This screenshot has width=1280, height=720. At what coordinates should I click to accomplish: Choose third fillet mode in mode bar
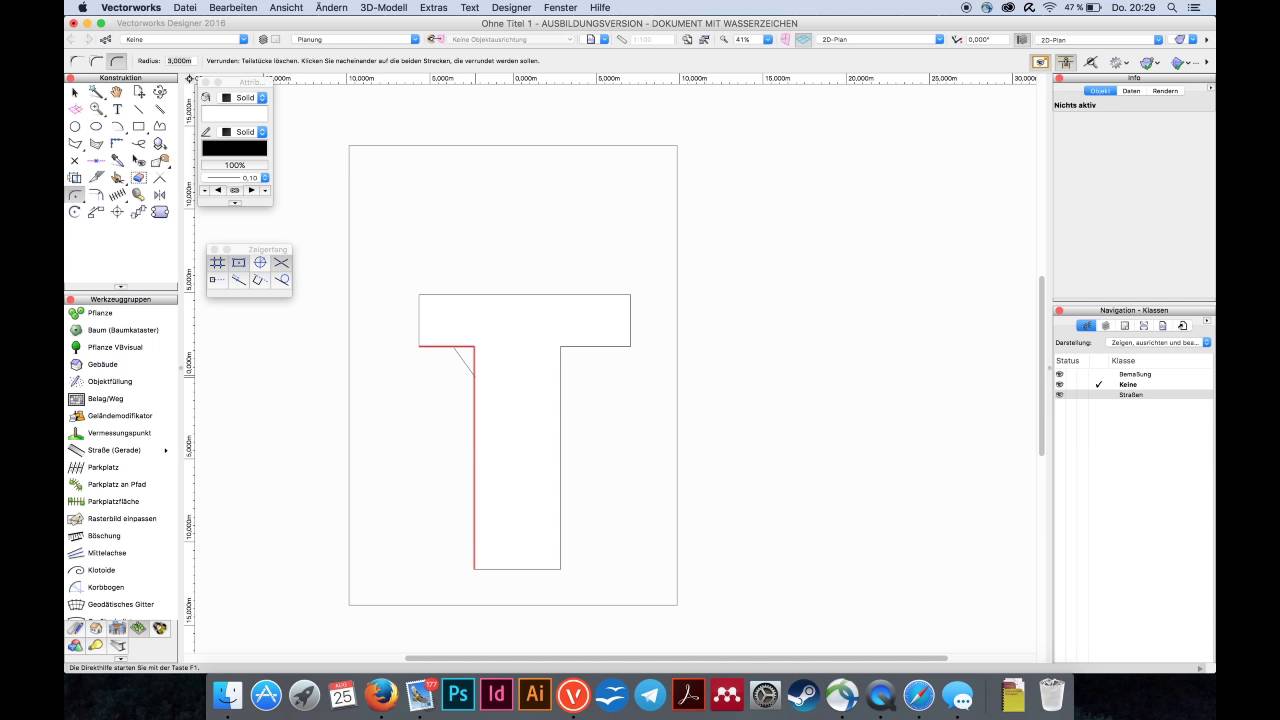(117, 61)
